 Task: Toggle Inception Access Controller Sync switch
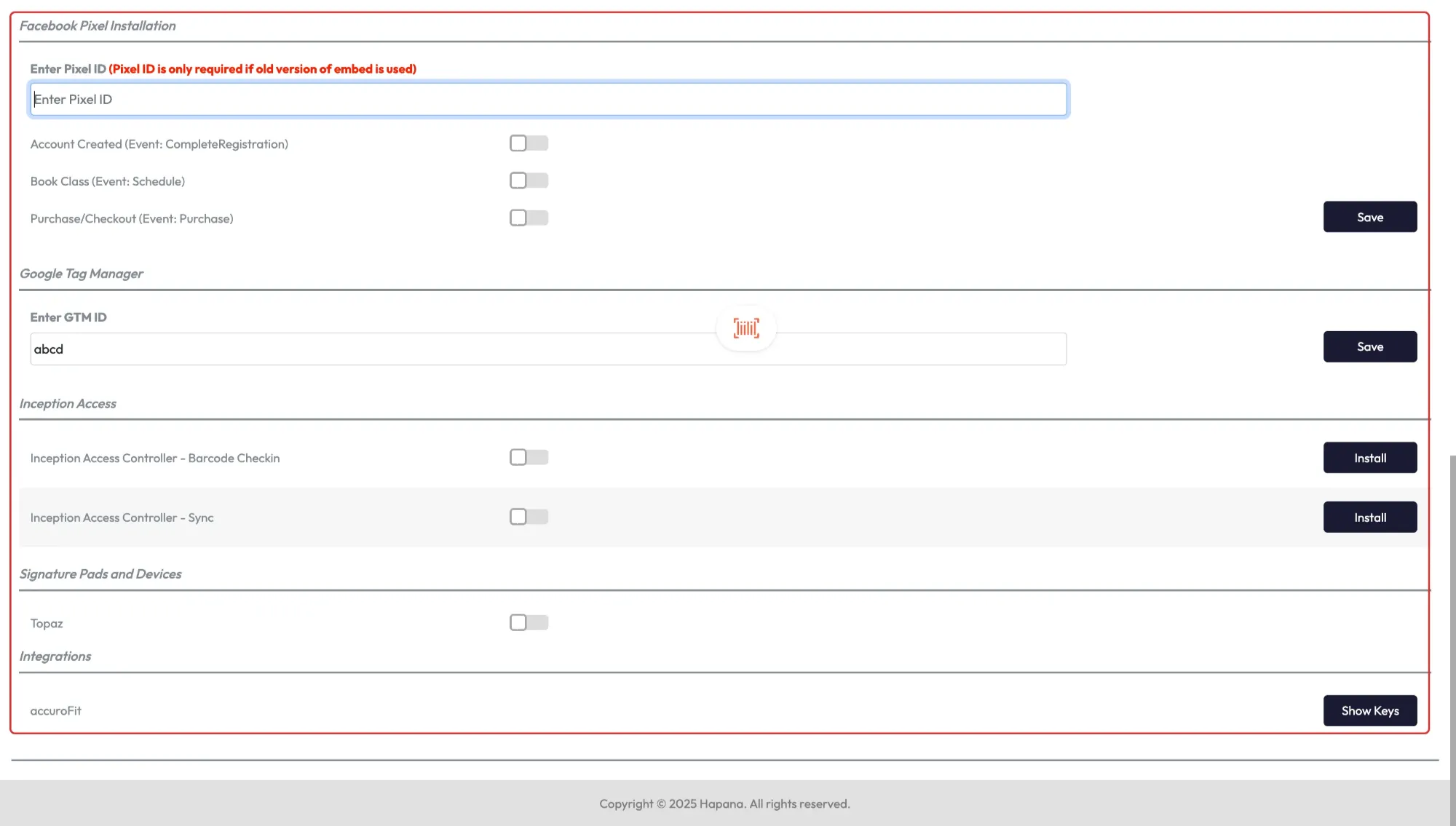[x=529, y=517]
